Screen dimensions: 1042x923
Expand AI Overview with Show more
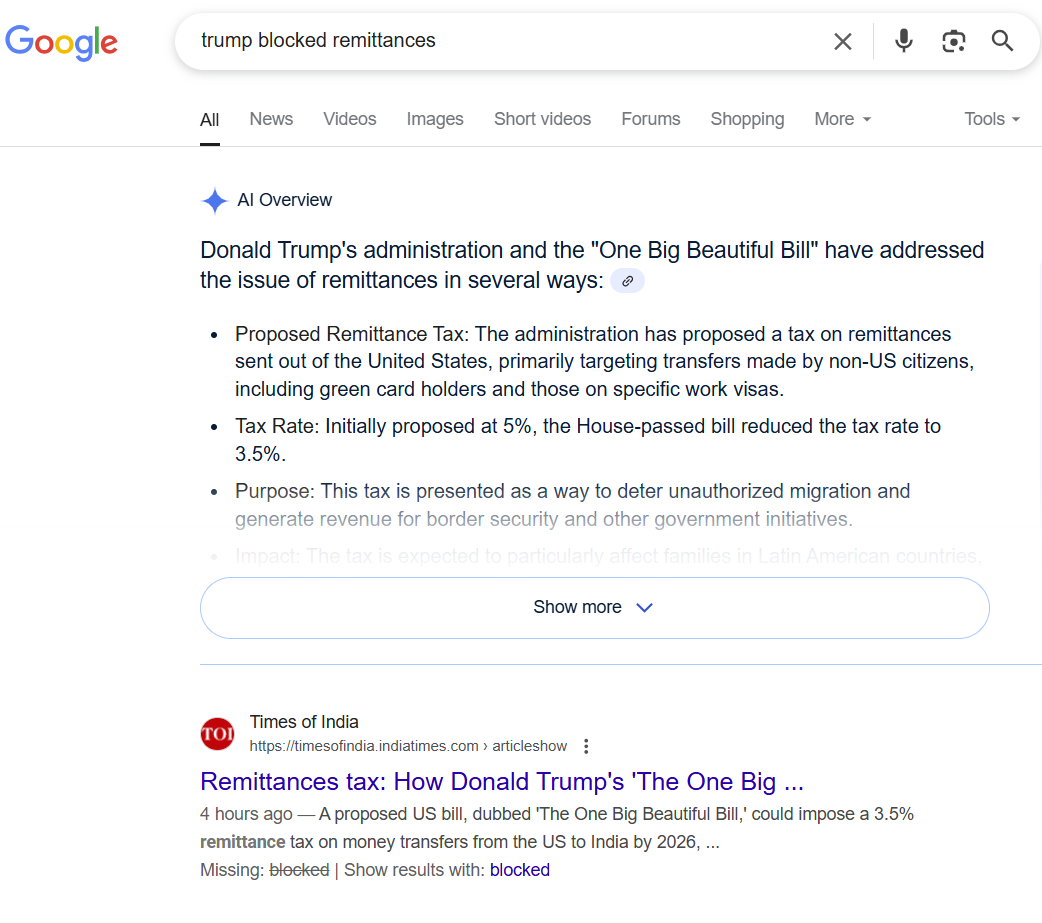595,608
